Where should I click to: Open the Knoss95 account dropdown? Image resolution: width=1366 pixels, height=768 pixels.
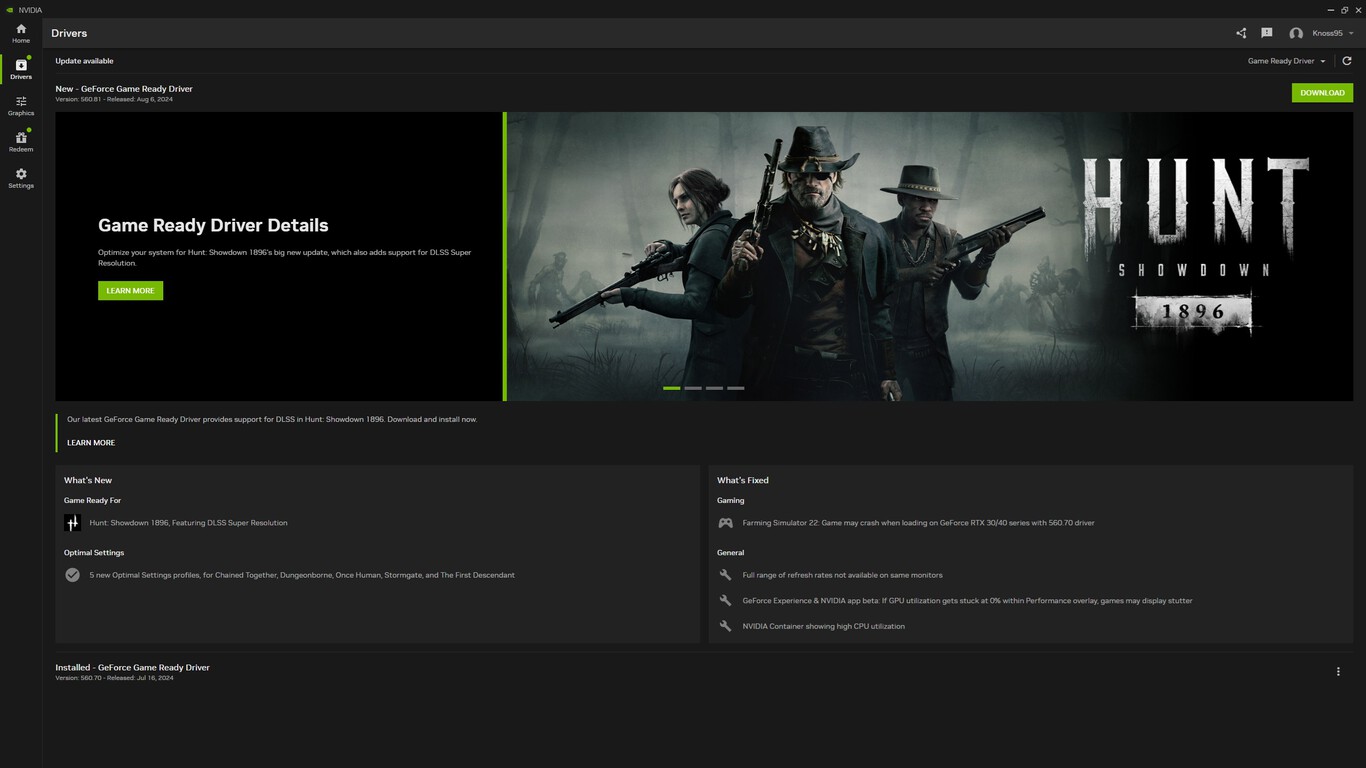[x=1332, y=33]
